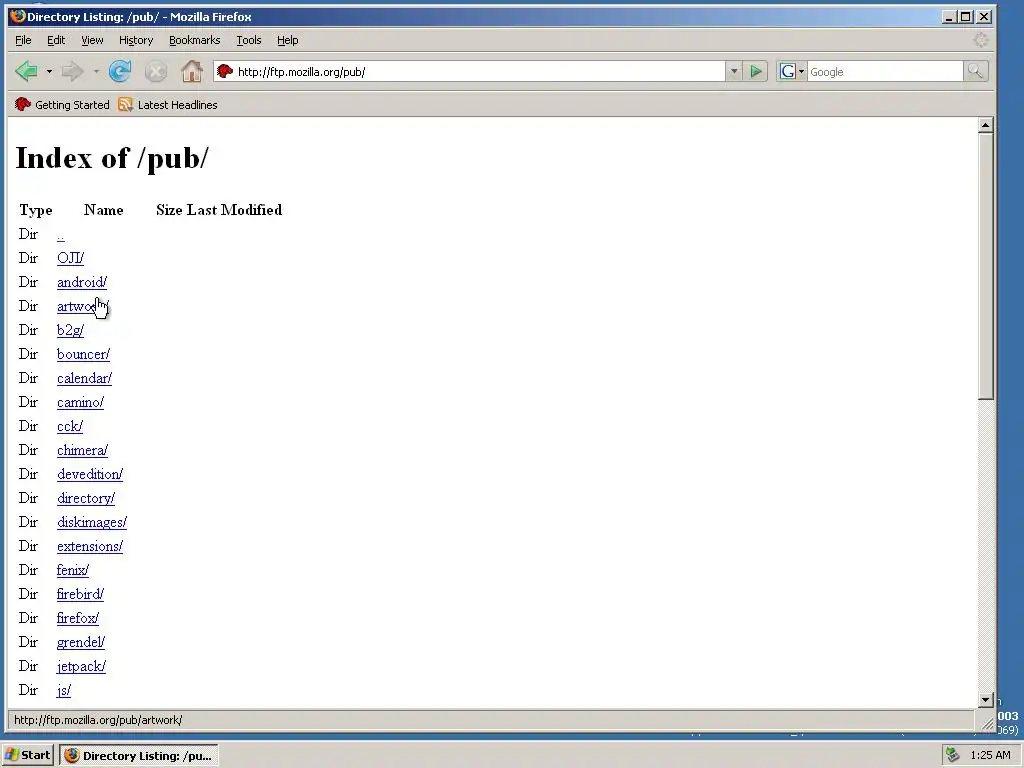Open the artwork/ directory link
This screenshot has height=768, width=1024.
tap(83, 306)
